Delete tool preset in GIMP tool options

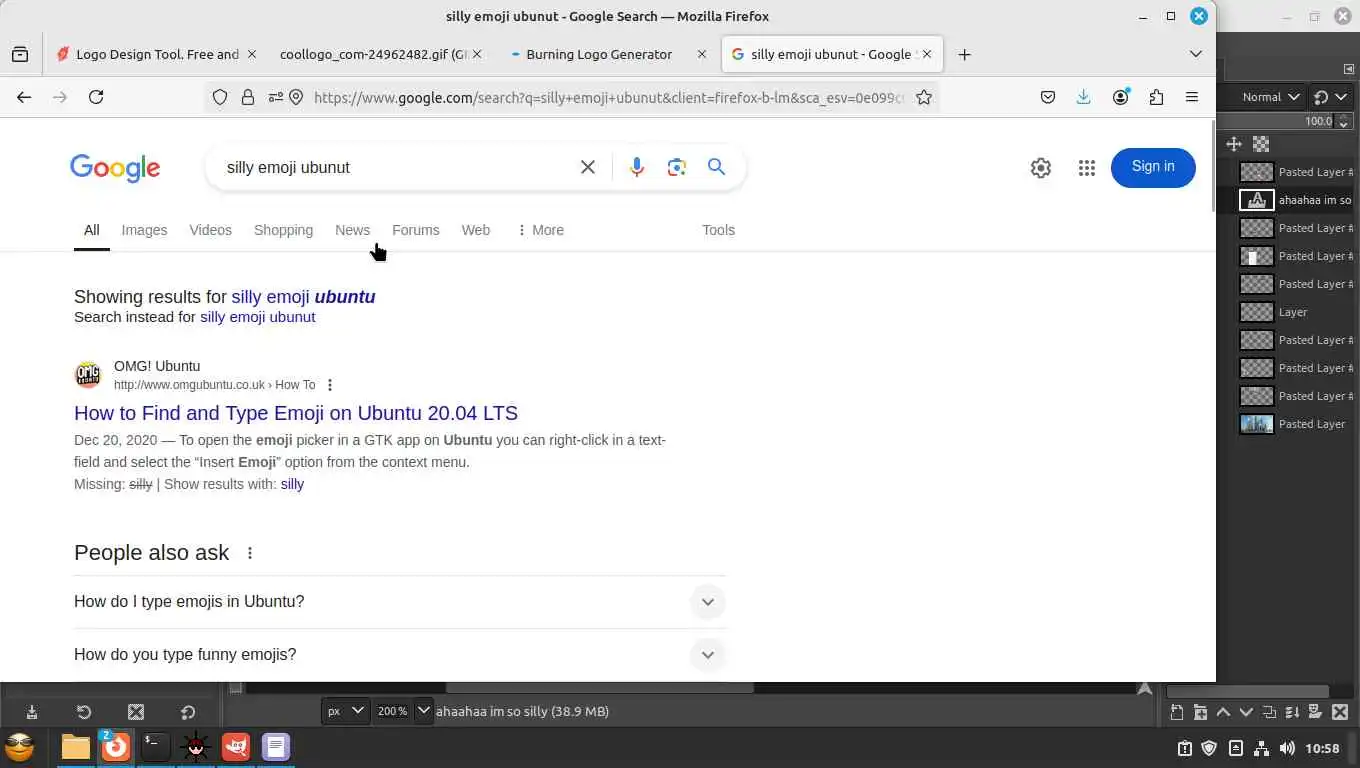pyautogui.click(x=136, y=712)
